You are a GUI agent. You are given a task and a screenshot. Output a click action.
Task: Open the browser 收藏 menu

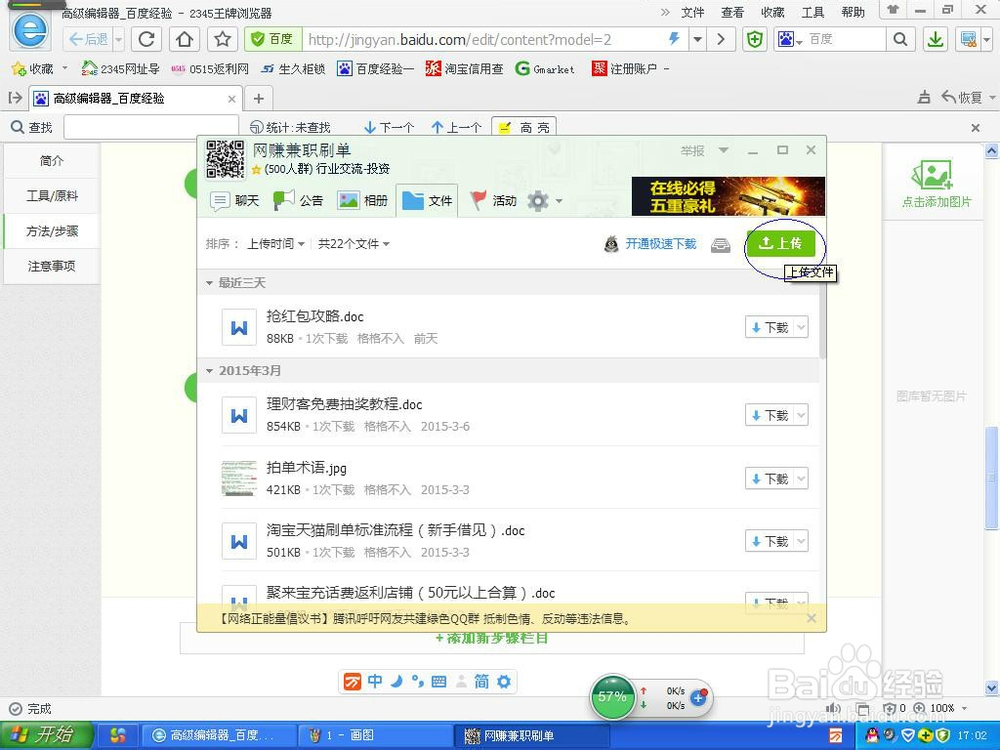[772, 12]
